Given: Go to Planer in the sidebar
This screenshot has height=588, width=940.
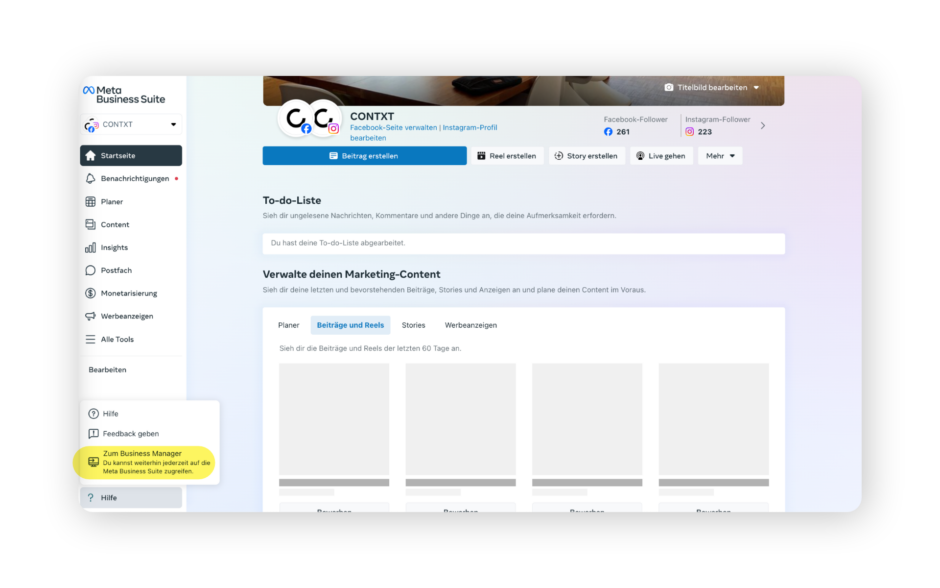Looking at the screenshot, I should (112, 201).
